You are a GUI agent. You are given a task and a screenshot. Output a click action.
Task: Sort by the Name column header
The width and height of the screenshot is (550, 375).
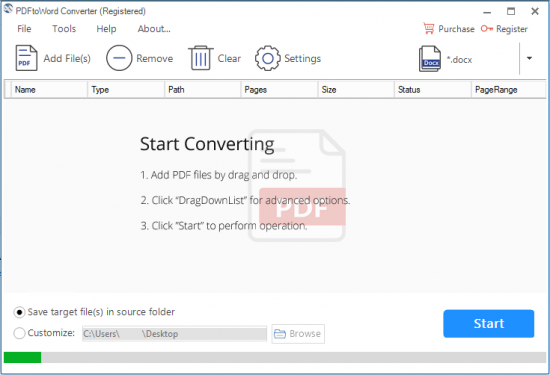pos(49,89)
